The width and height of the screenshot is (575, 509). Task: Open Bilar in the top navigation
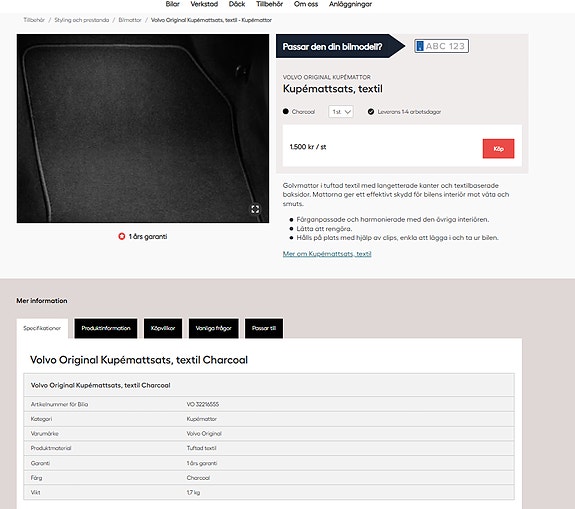pos(172,4)
